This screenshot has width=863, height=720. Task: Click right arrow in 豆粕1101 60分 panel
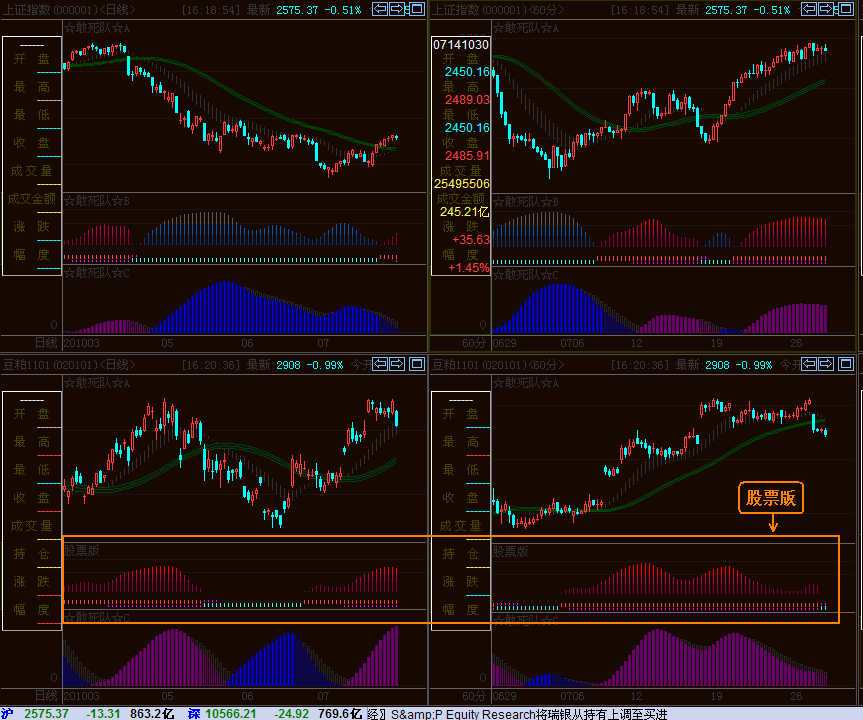coord(826,364)
